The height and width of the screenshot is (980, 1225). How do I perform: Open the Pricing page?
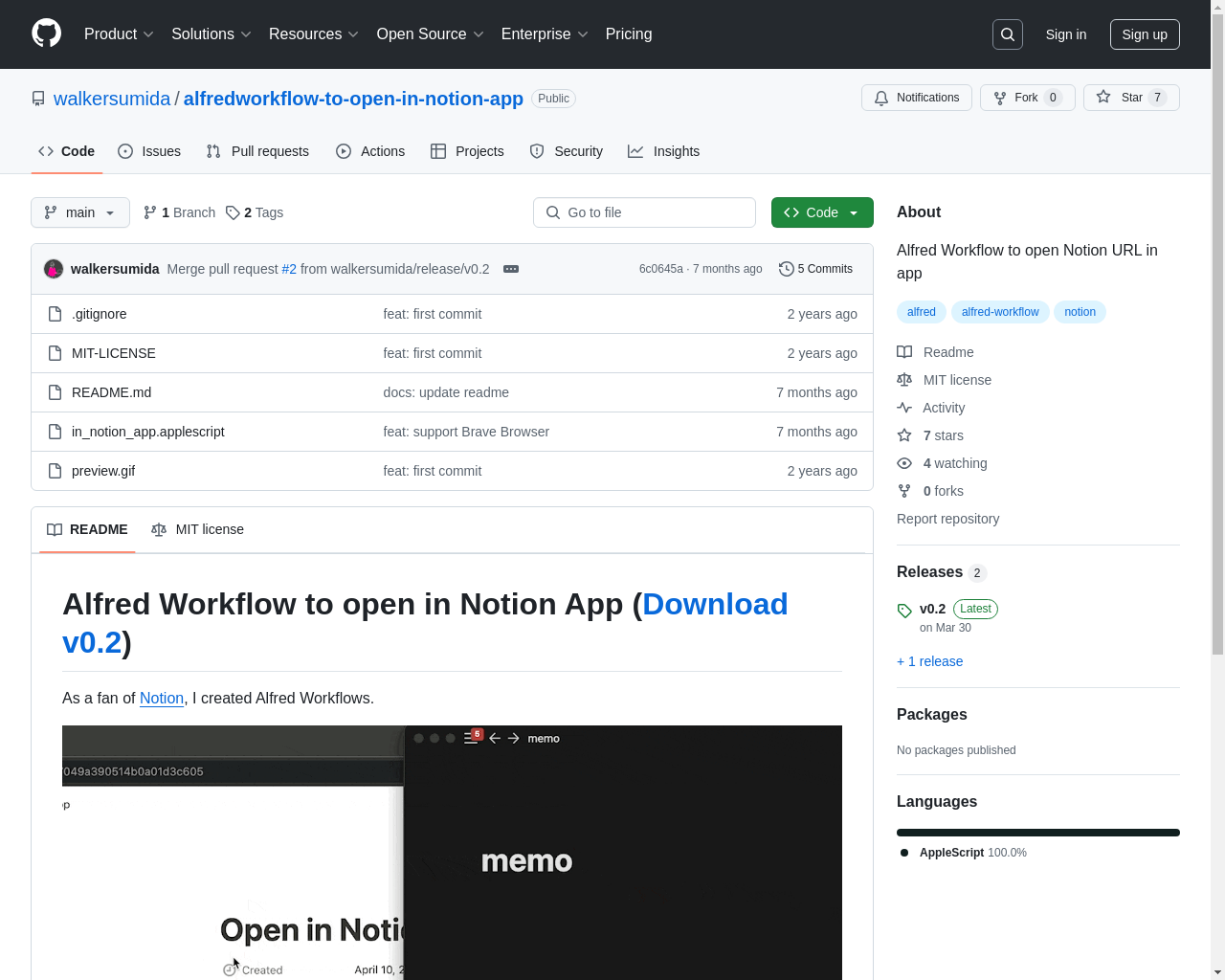point(629,34)
